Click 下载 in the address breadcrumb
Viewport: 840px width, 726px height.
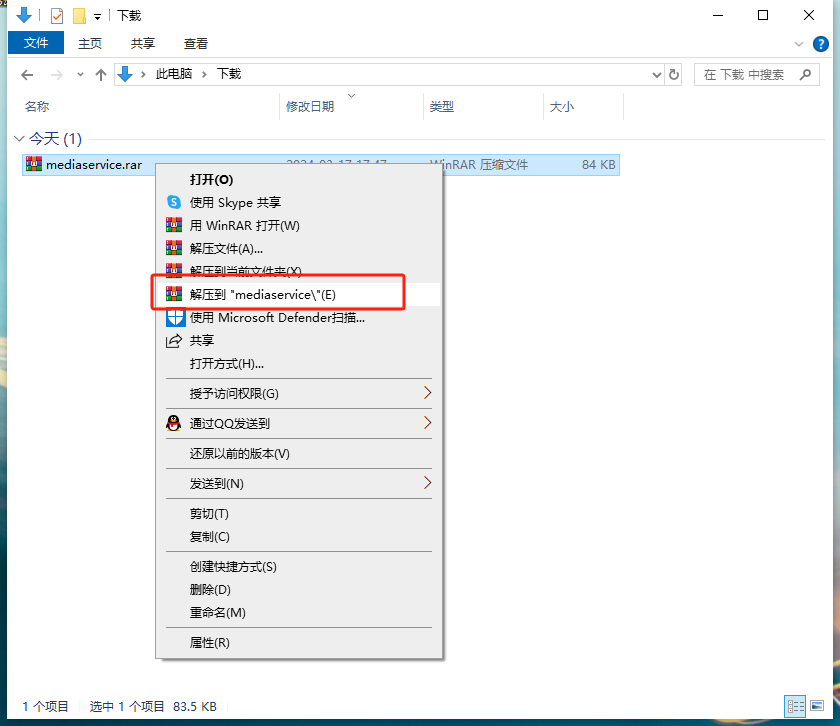(x=229, y=74)
